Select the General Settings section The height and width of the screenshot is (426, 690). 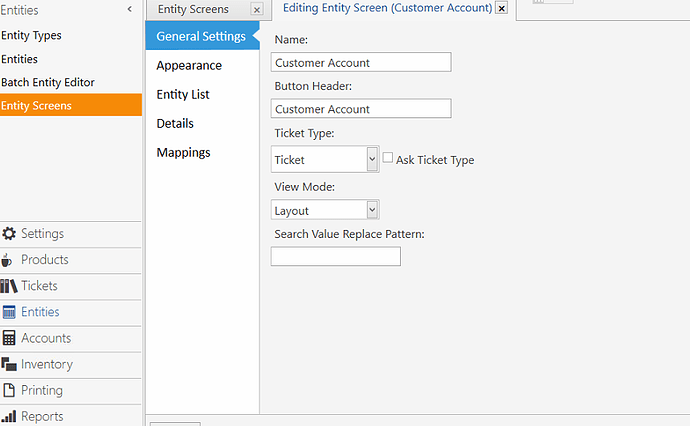(x=202, y=36)
